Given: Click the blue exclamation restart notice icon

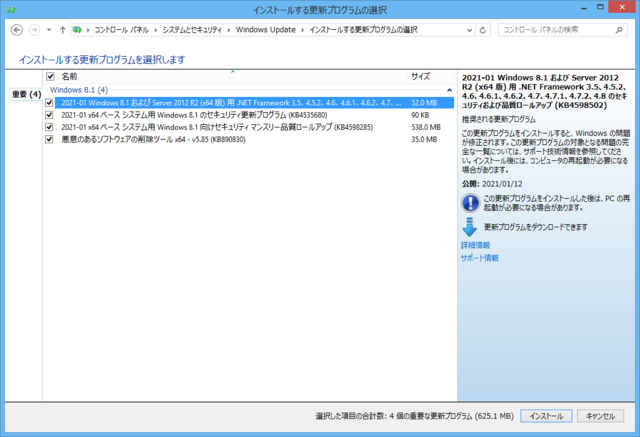Looking at the screenshot, I should tap(470, 203).
